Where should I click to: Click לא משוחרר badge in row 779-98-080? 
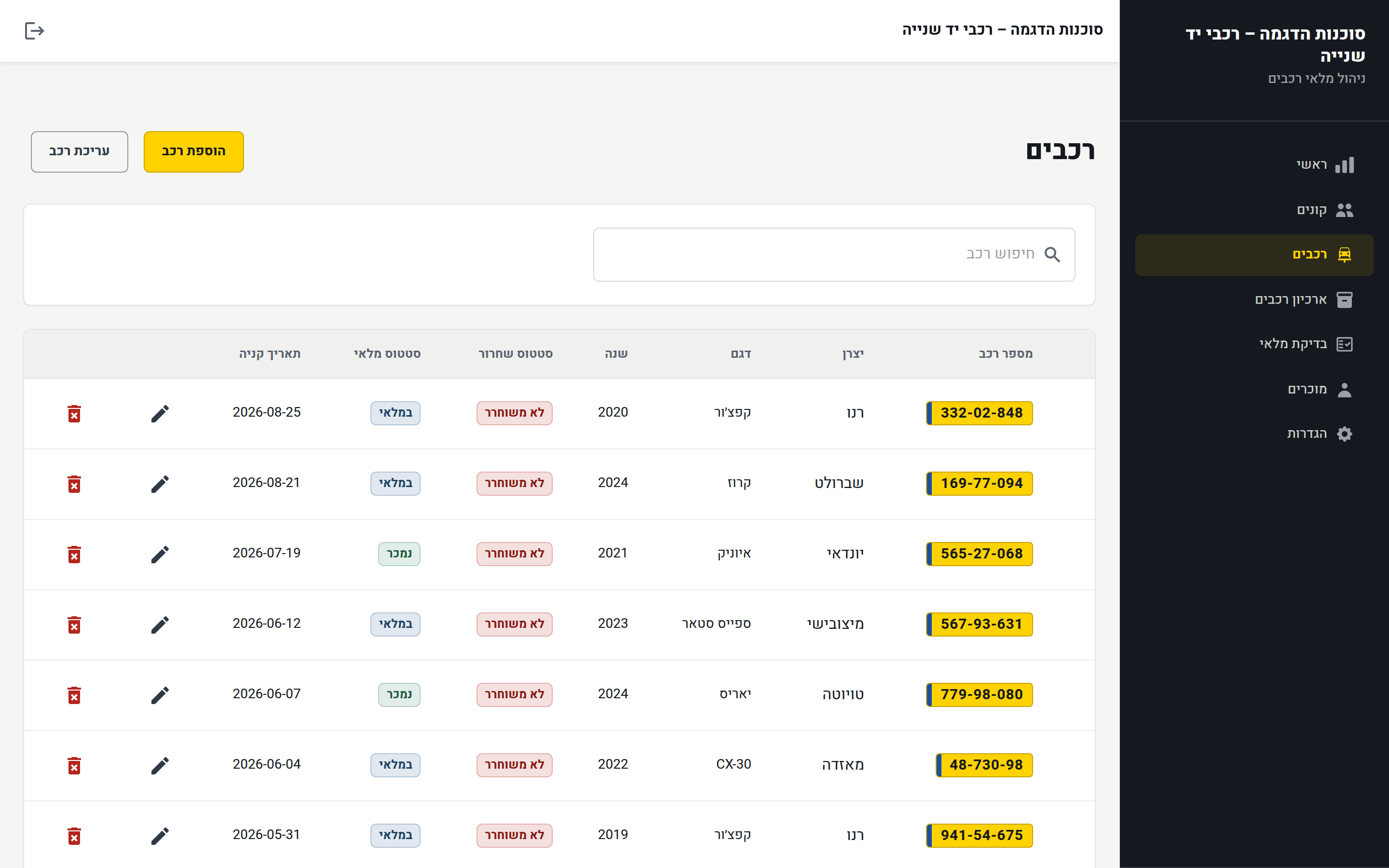pos(514,694)
